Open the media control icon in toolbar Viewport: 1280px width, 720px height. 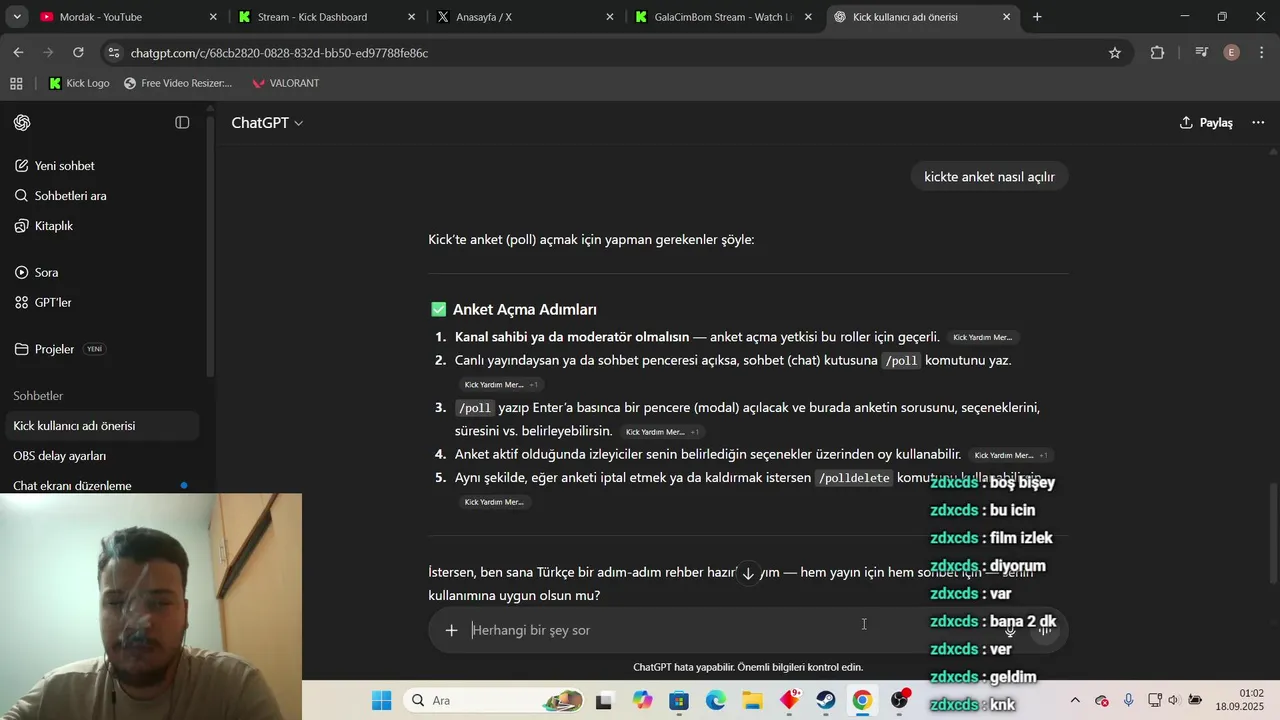[1202, 53]
